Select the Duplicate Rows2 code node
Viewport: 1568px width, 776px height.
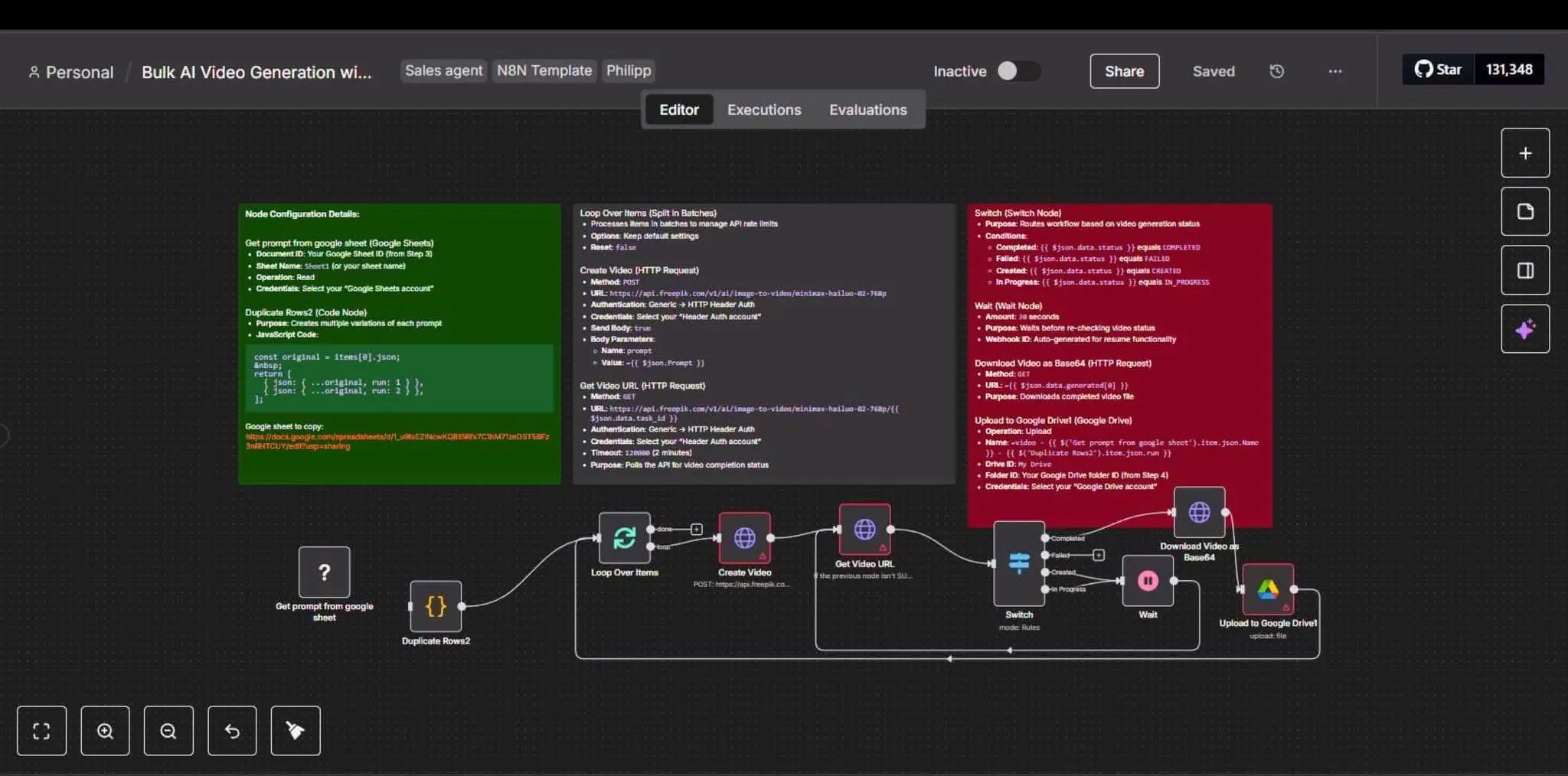[436, 606]
